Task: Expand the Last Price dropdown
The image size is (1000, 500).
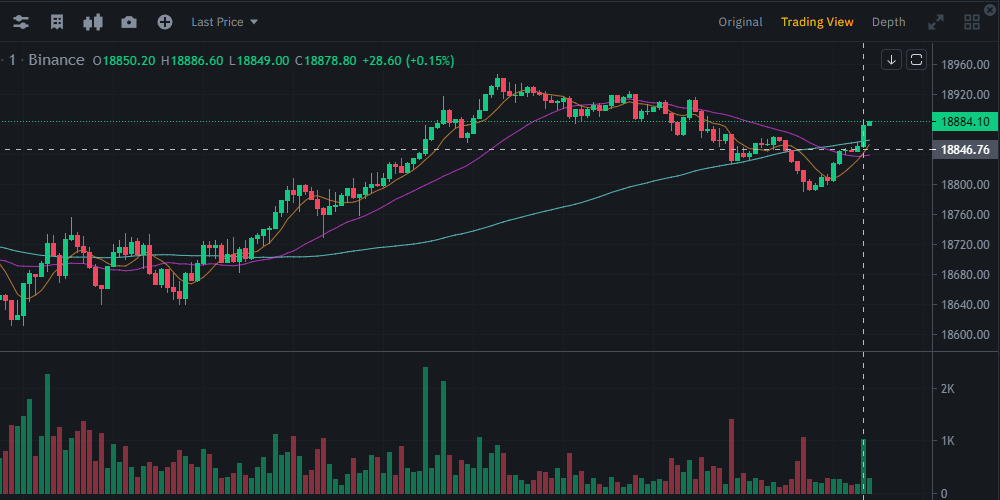Action: (x=224, y=22)
